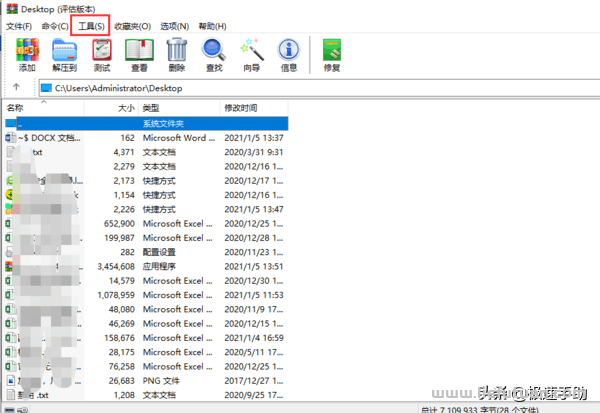Click the 应用程序 type cell

point(159,266)
